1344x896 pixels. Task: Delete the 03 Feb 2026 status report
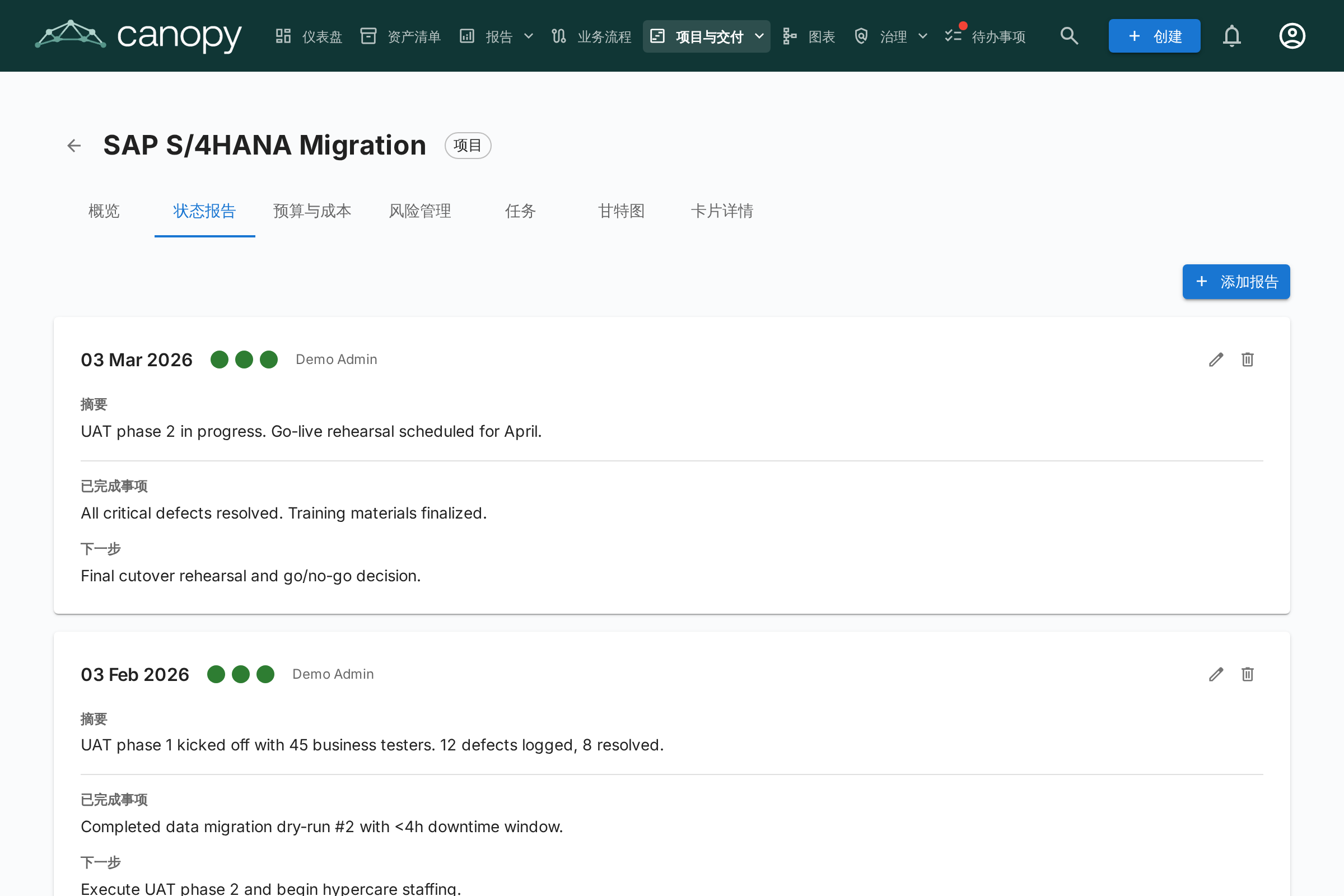(x=1248, y=674)
